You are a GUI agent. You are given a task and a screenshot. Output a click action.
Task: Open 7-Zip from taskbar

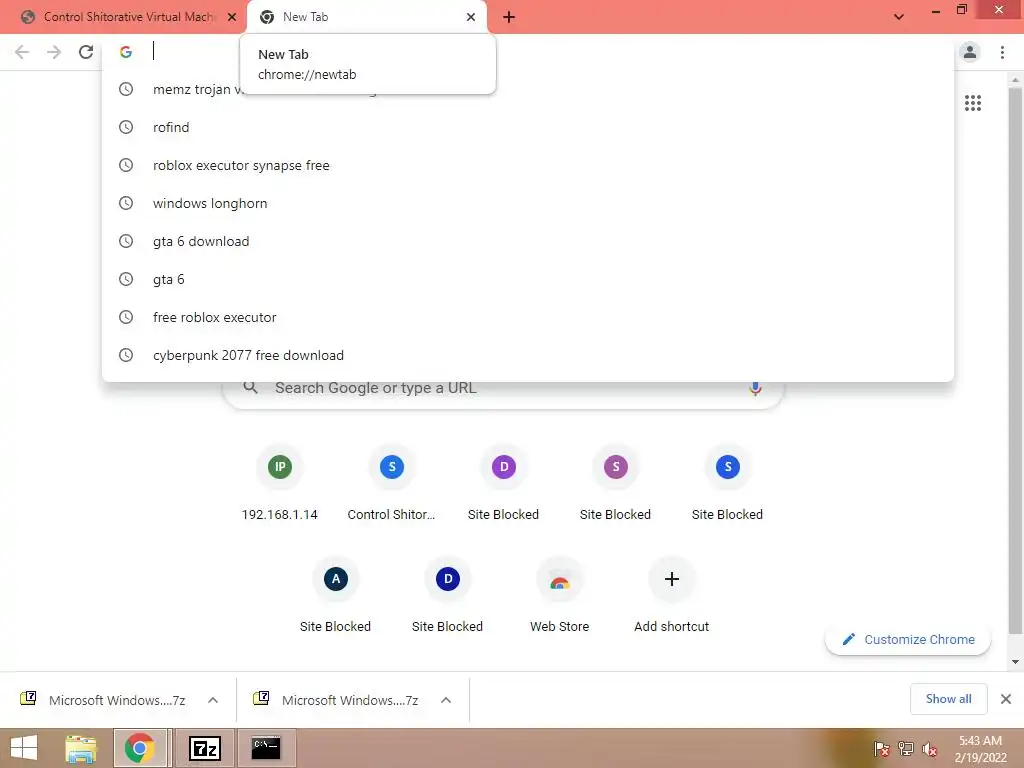click(x=205, y=748)
